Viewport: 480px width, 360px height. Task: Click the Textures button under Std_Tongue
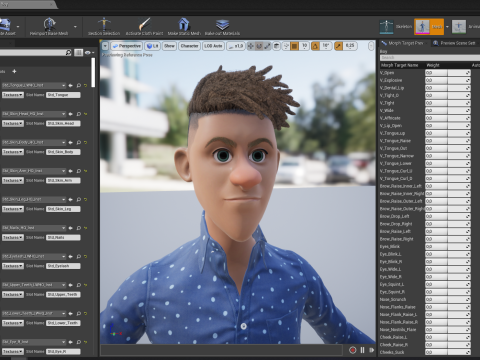[x=13, y=95]
